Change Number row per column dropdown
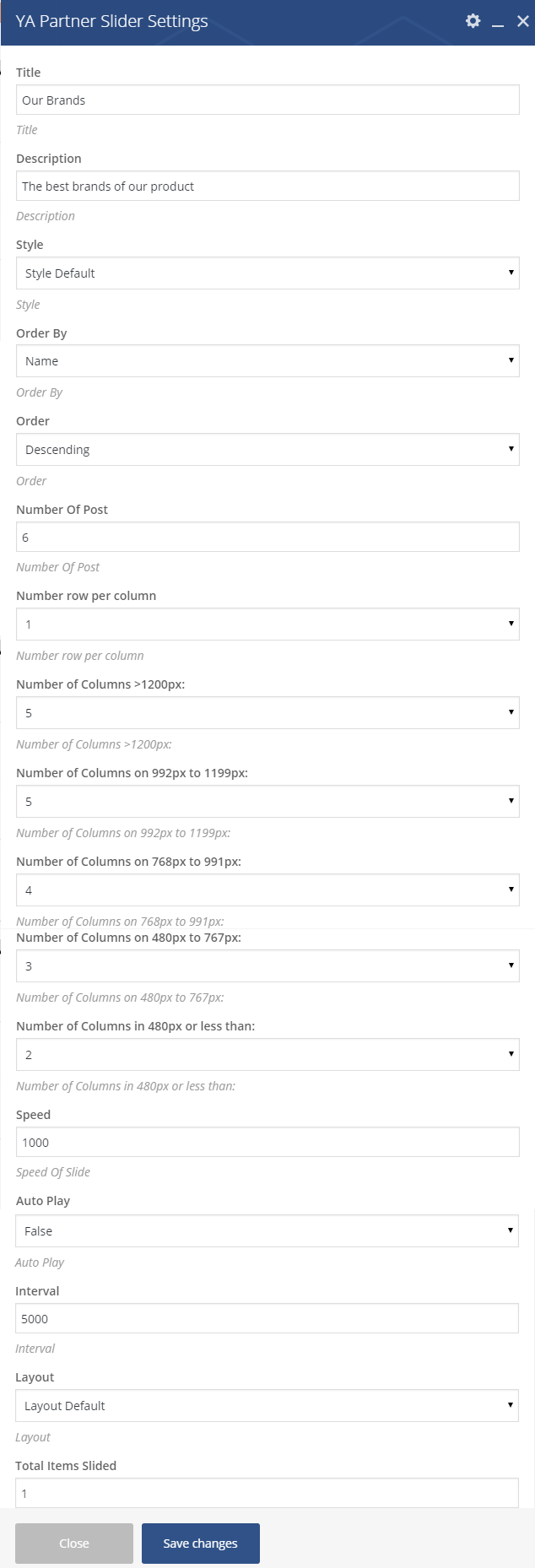535x1568 pixels. pos(267,624)
